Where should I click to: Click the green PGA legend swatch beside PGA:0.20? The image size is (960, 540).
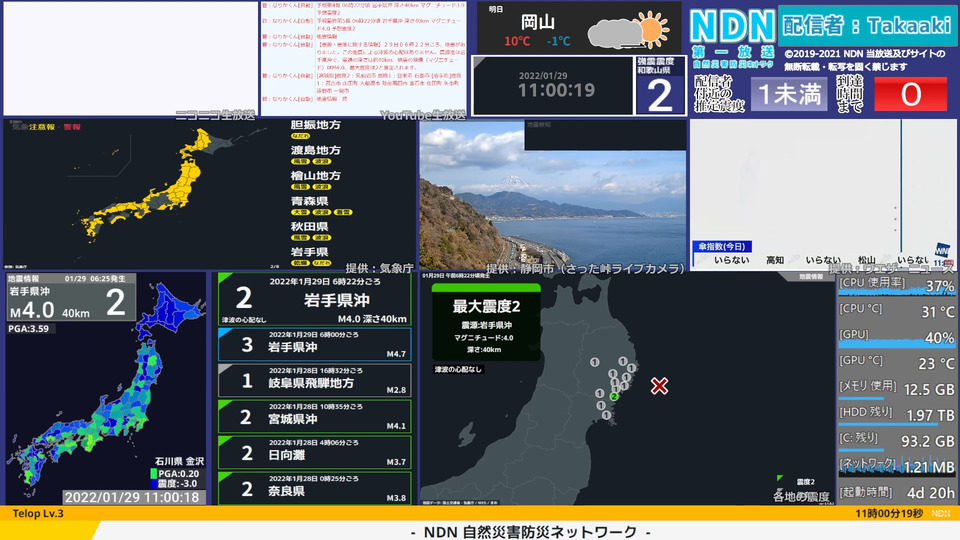154,473
